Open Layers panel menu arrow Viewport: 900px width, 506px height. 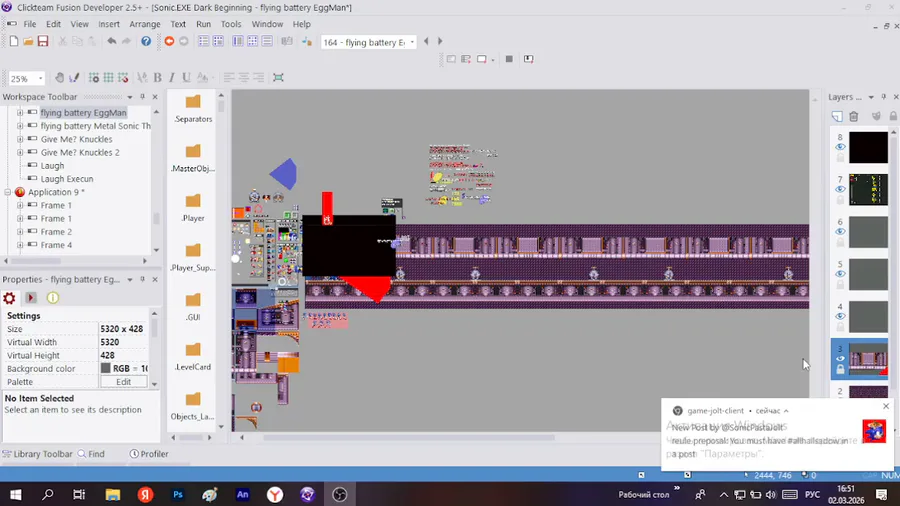[871, 97]
